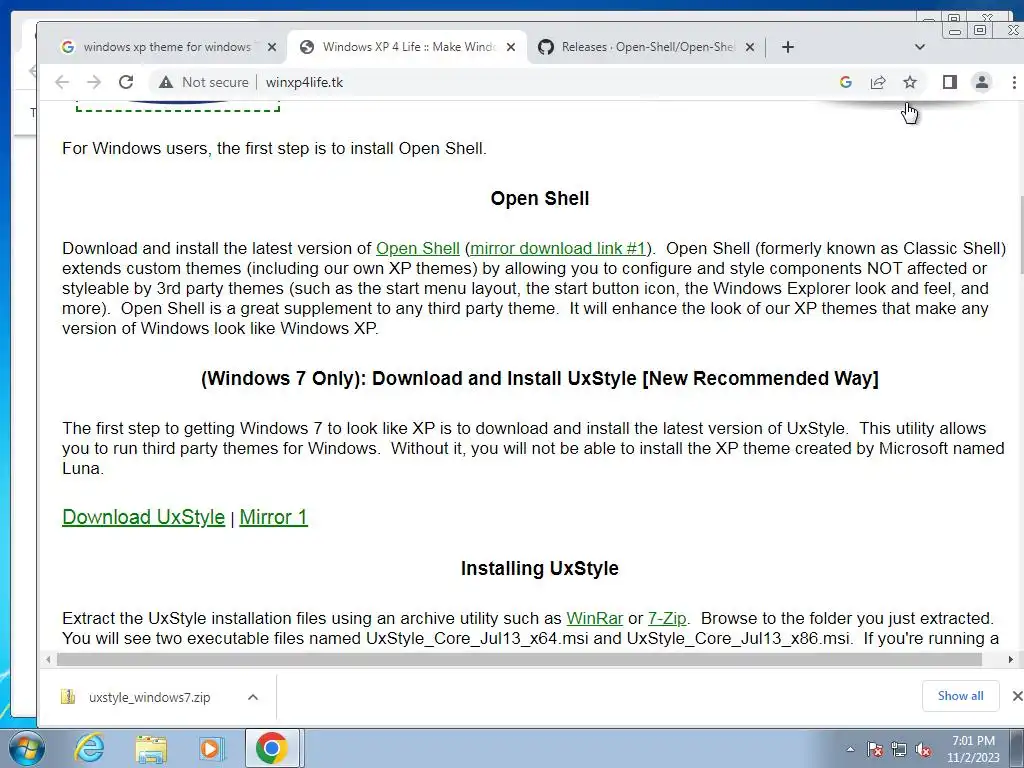
Task: Open the 7-Zip link
Action: [x=667, y=618]
